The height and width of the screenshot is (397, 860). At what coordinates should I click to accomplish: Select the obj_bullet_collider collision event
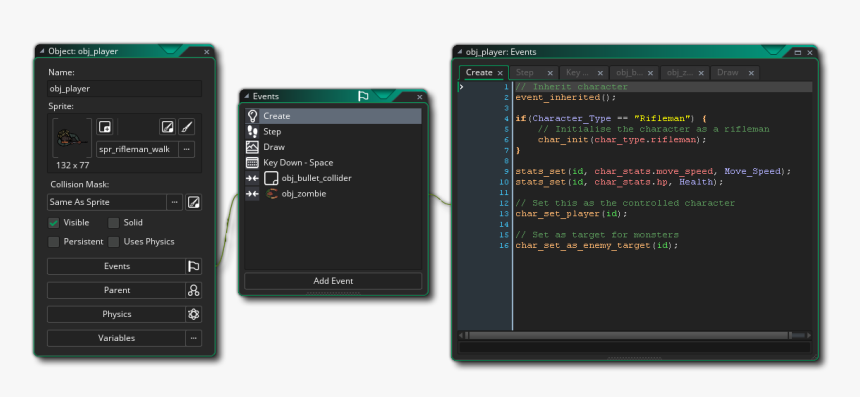[x=333, y=178]
